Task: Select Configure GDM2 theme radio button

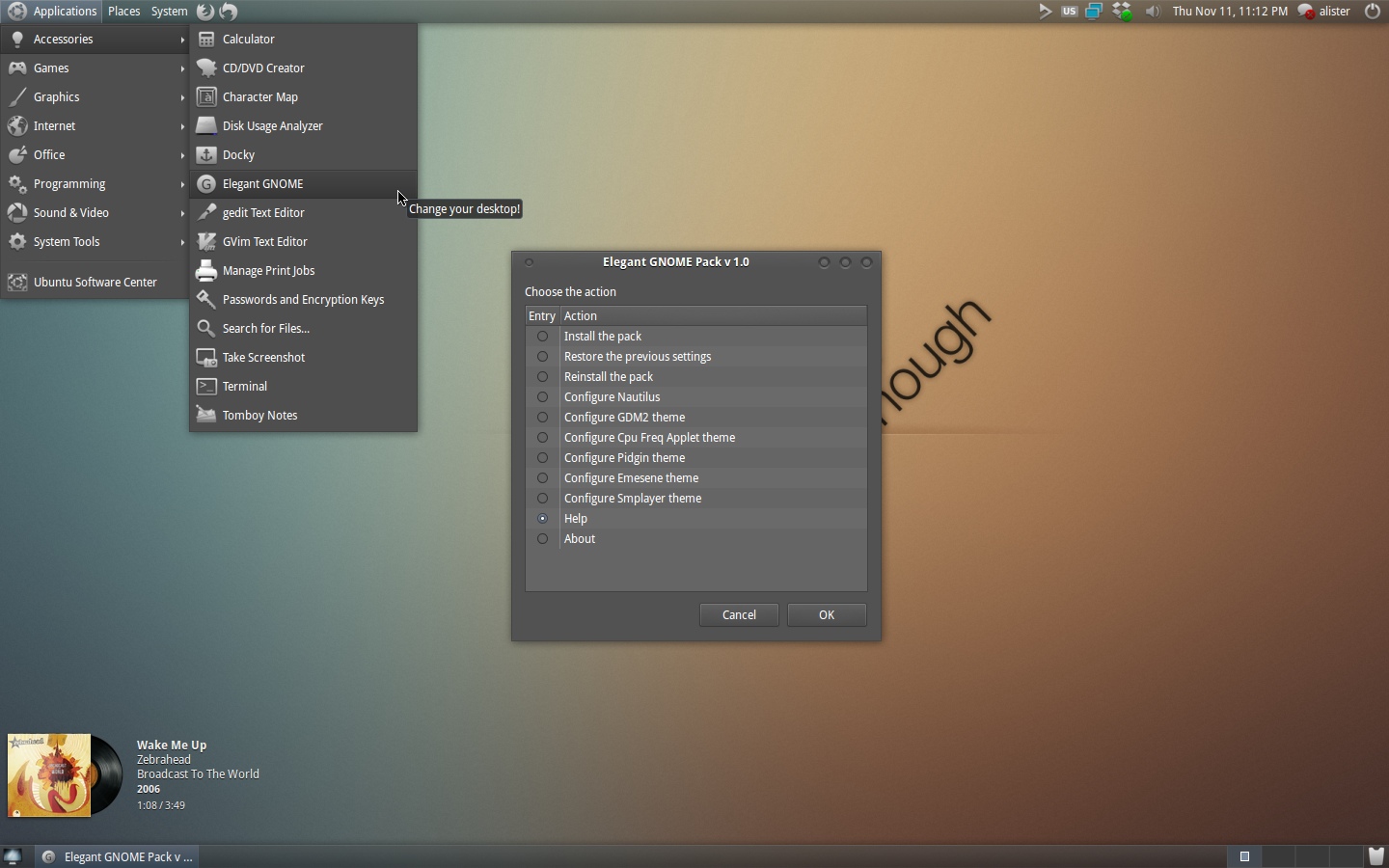Action: 542,418
